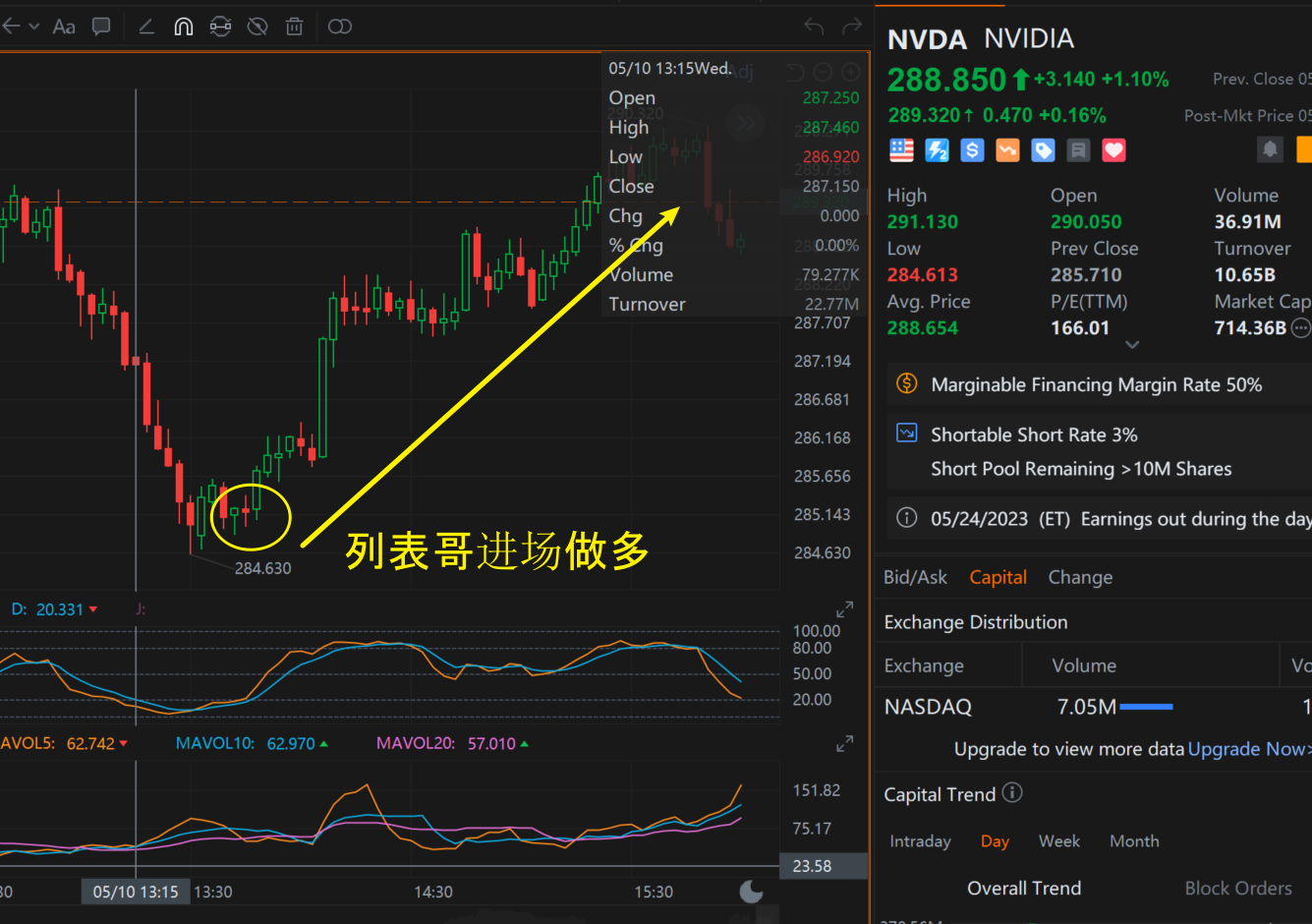Open more options beside Market Cap
1312x924 pixels.
tap(1300, 327)
